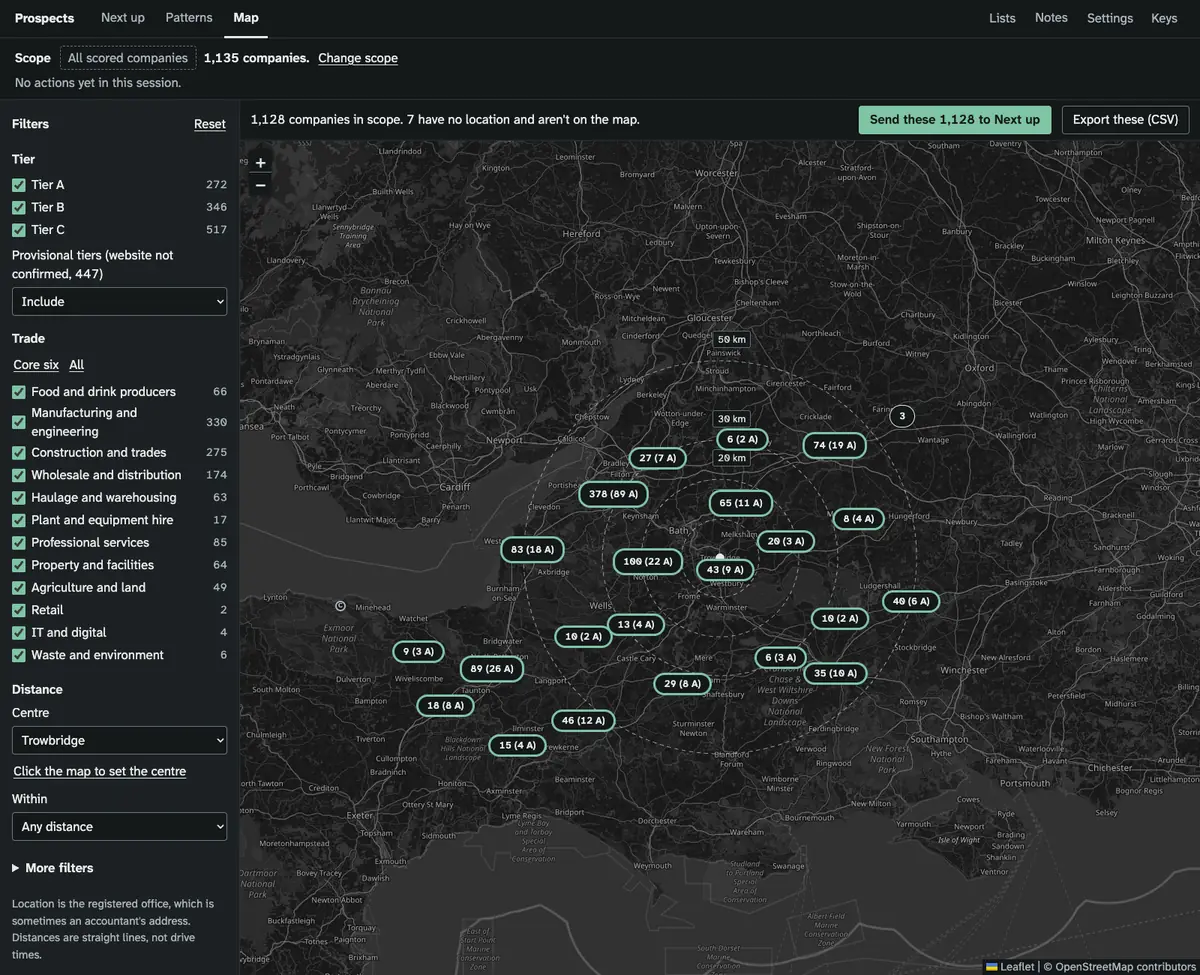Image resolution: width=1200 pixels, height=975 pixels.
Task: Click the All scored companies scope chip
Action: [x=128, y=58]
